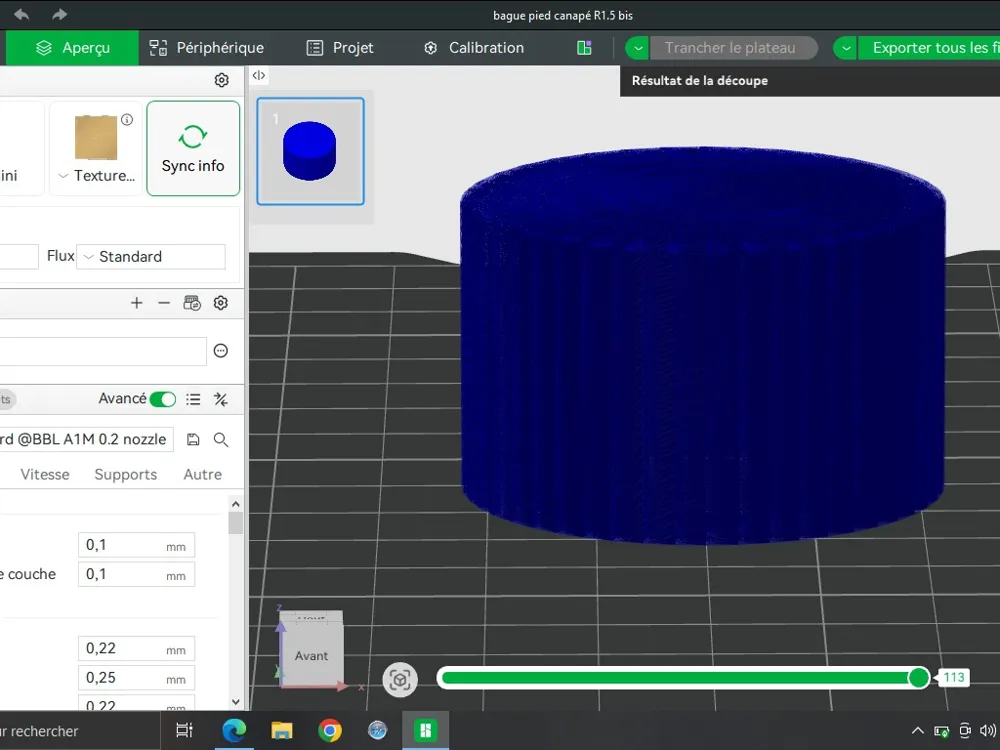
Task: Click the Sync info button
Action: [x=193, y=148]
